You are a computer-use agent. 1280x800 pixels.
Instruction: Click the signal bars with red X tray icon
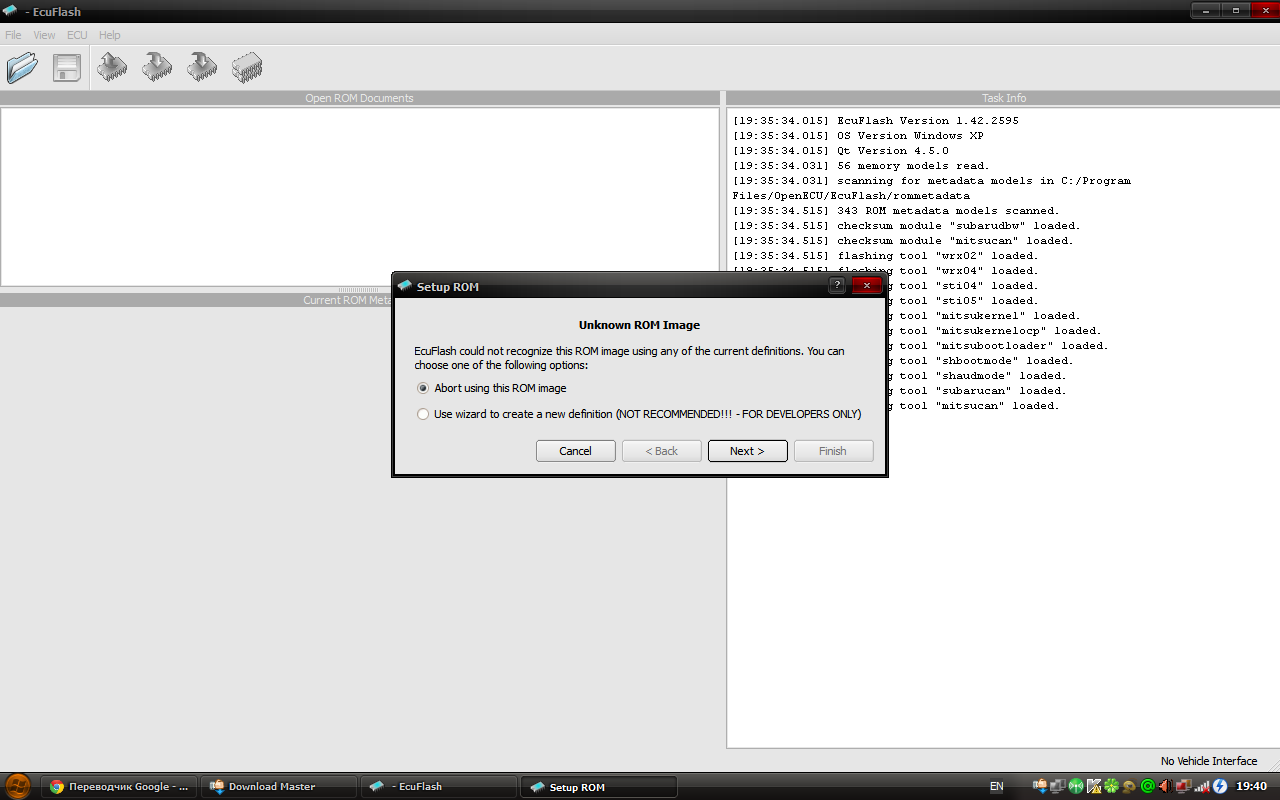pos(1201,787)
